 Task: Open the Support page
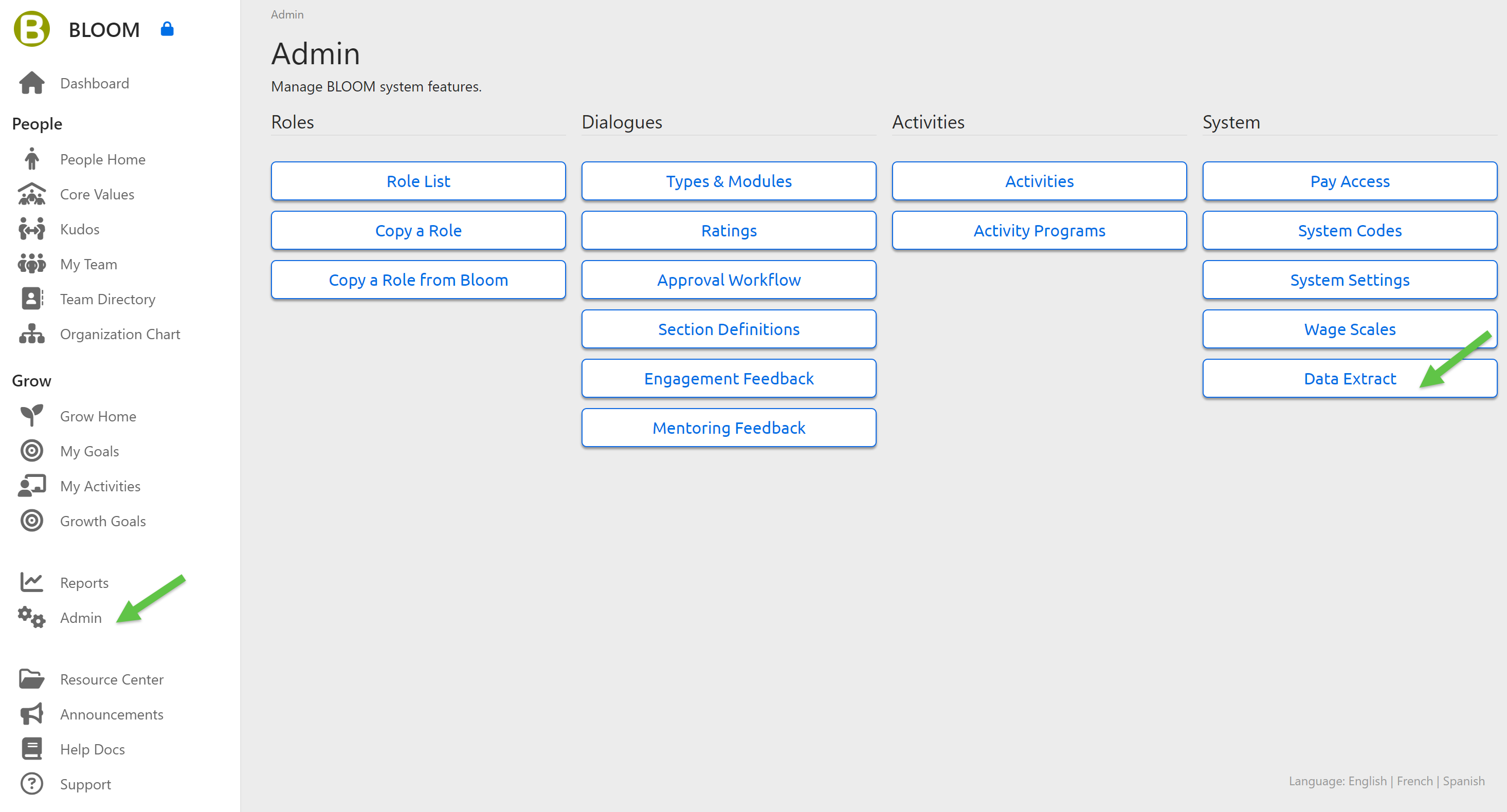[85, 784]
